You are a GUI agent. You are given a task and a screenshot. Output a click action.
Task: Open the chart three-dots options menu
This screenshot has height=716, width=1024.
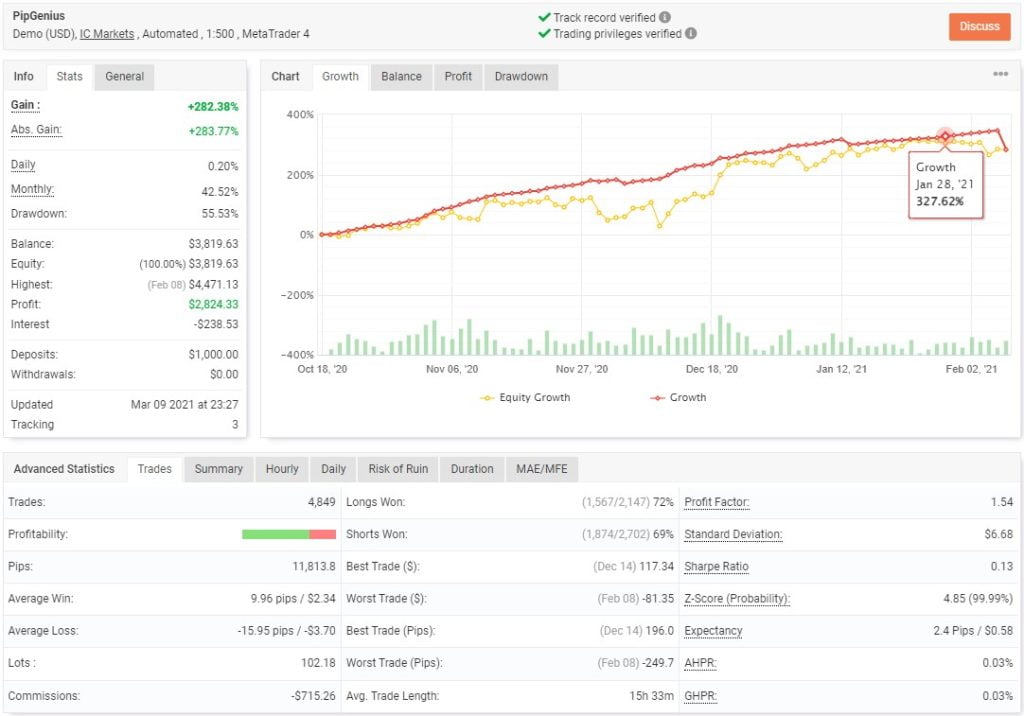click(1000, 75)
